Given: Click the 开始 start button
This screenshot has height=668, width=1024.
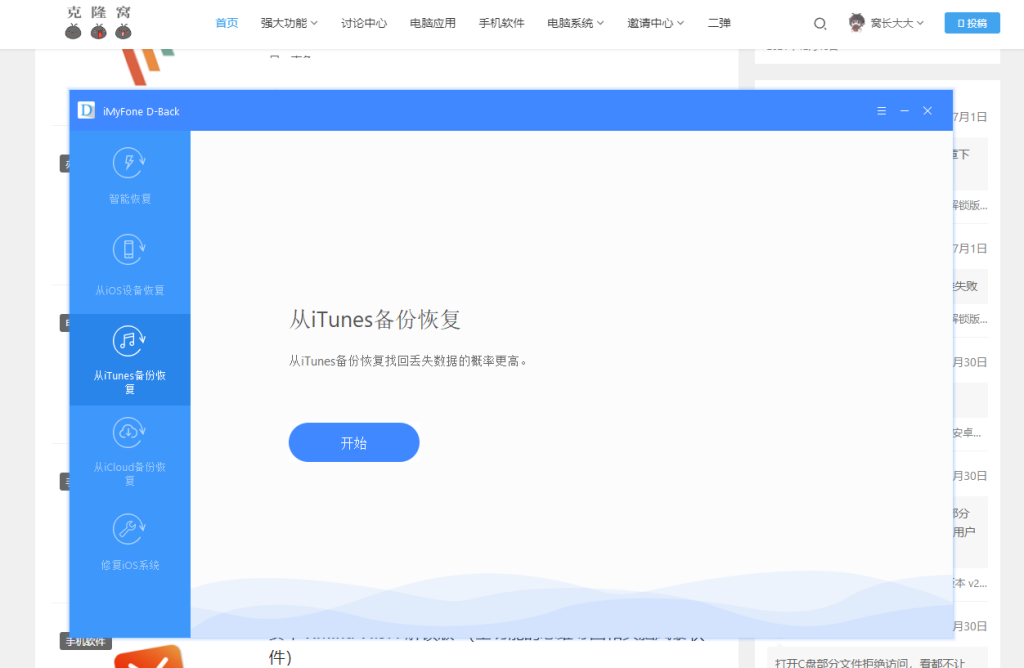Looking at the screenshot, I should (x=354, y=442).
